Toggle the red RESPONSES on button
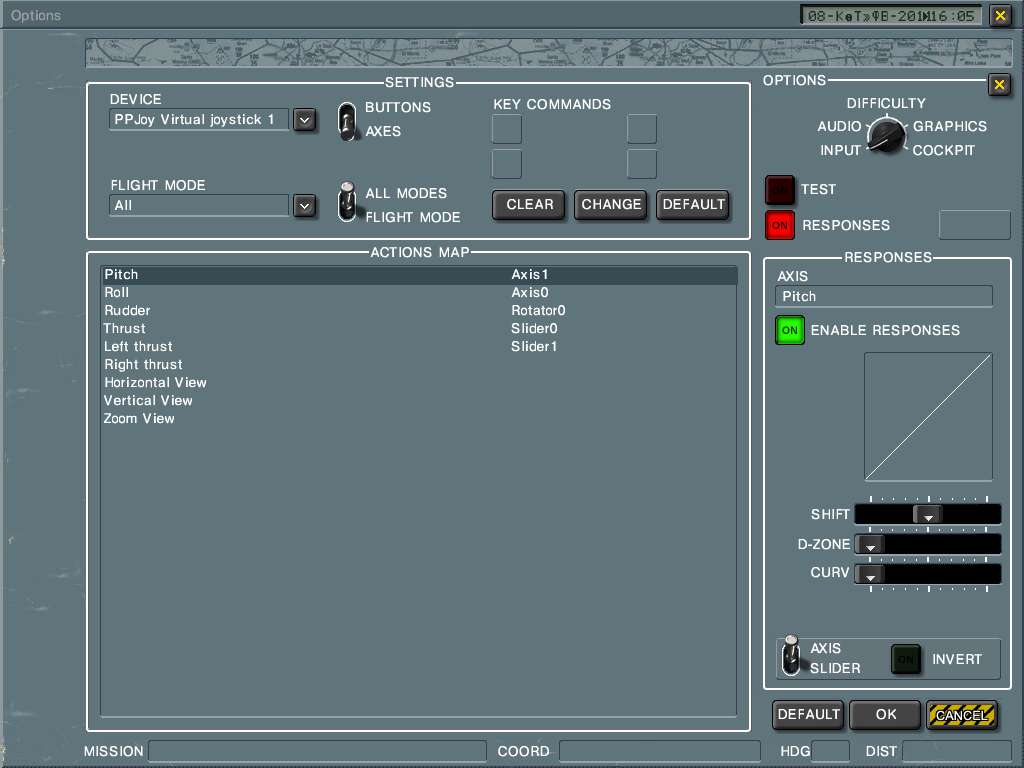Viewport: 1024px width, 768px height. tap(780, 226)
